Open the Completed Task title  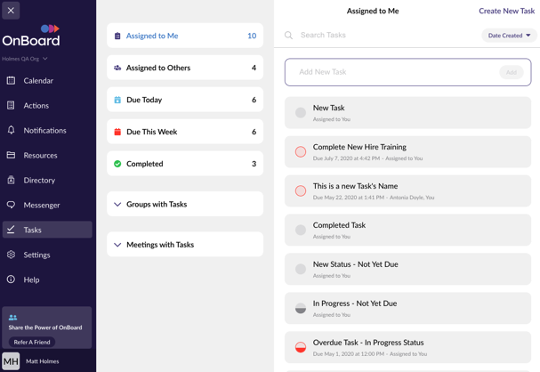coord(339,225)
